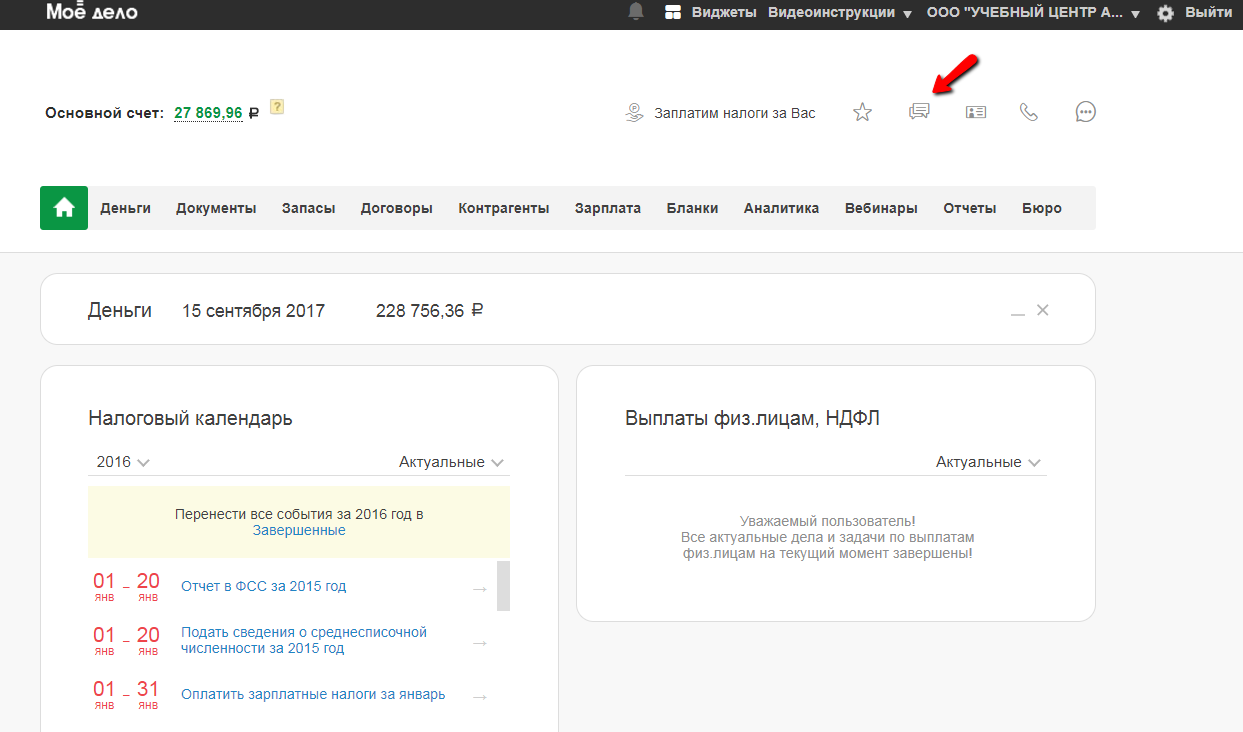Click the 15 сентября 2017 date
Image resolution: width=1243 pixels, height=732 pixels.
(x=253, y=311)
